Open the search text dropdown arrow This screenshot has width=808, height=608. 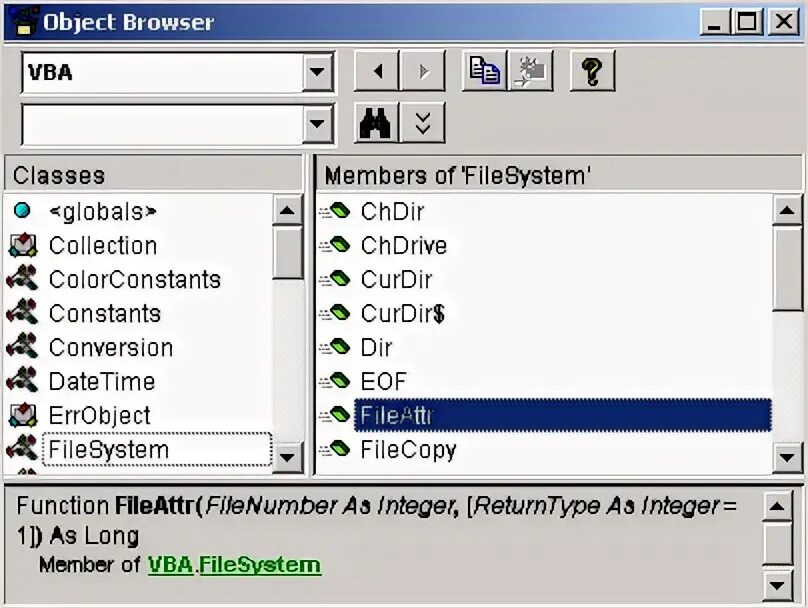pyautogui.click(x=317, y=124)
